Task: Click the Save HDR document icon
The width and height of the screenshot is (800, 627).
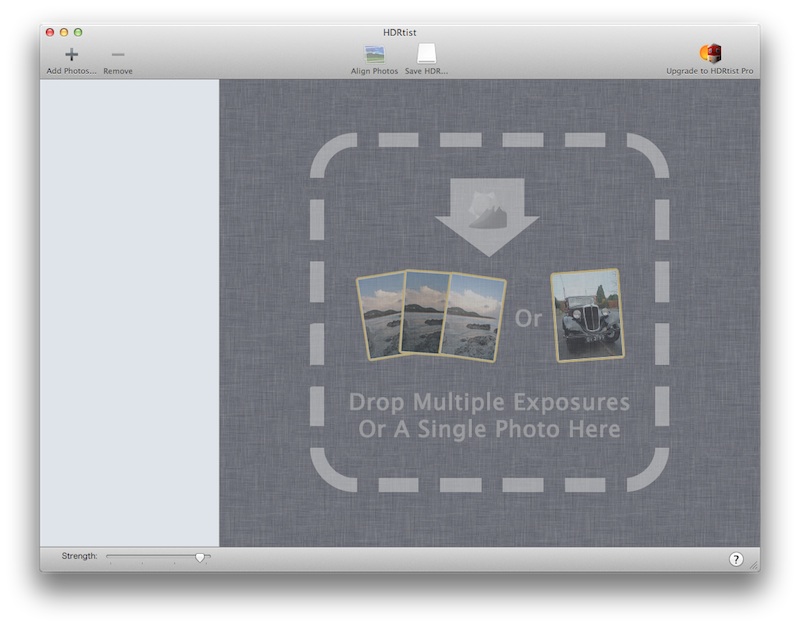Action: pyautogui.click(x=426, y=54)
